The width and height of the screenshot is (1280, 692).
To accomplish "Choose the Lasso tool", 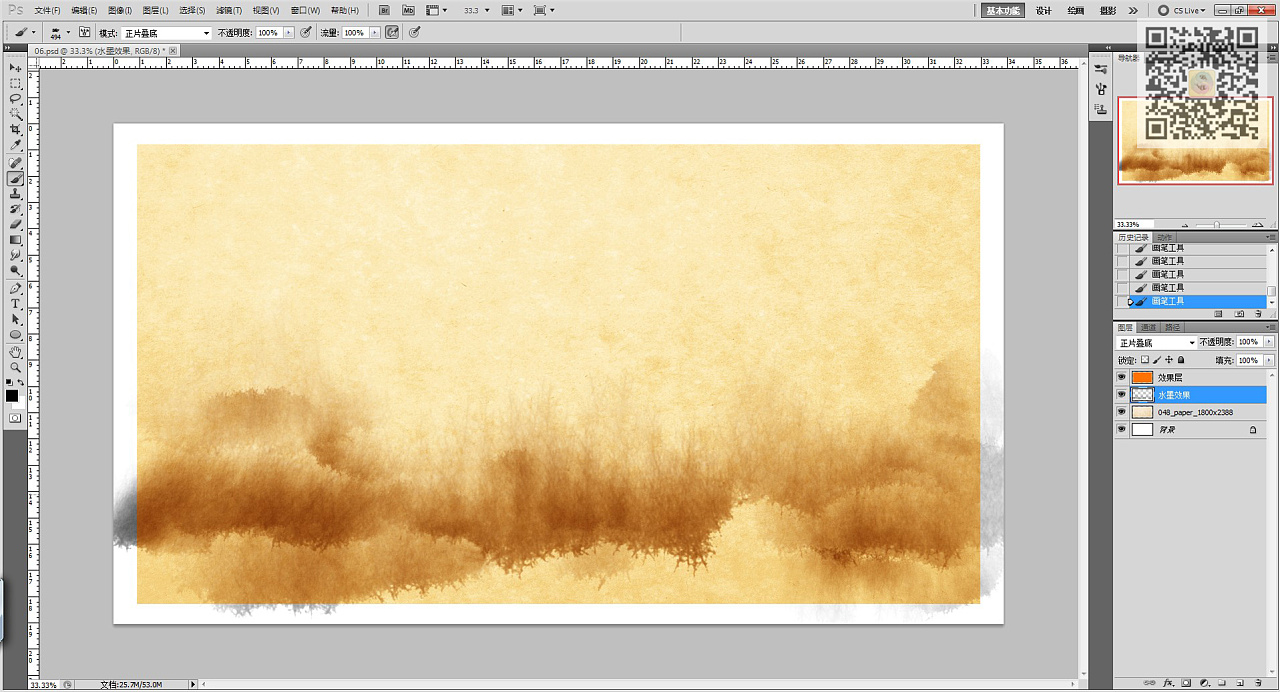I will pos(15,99).
